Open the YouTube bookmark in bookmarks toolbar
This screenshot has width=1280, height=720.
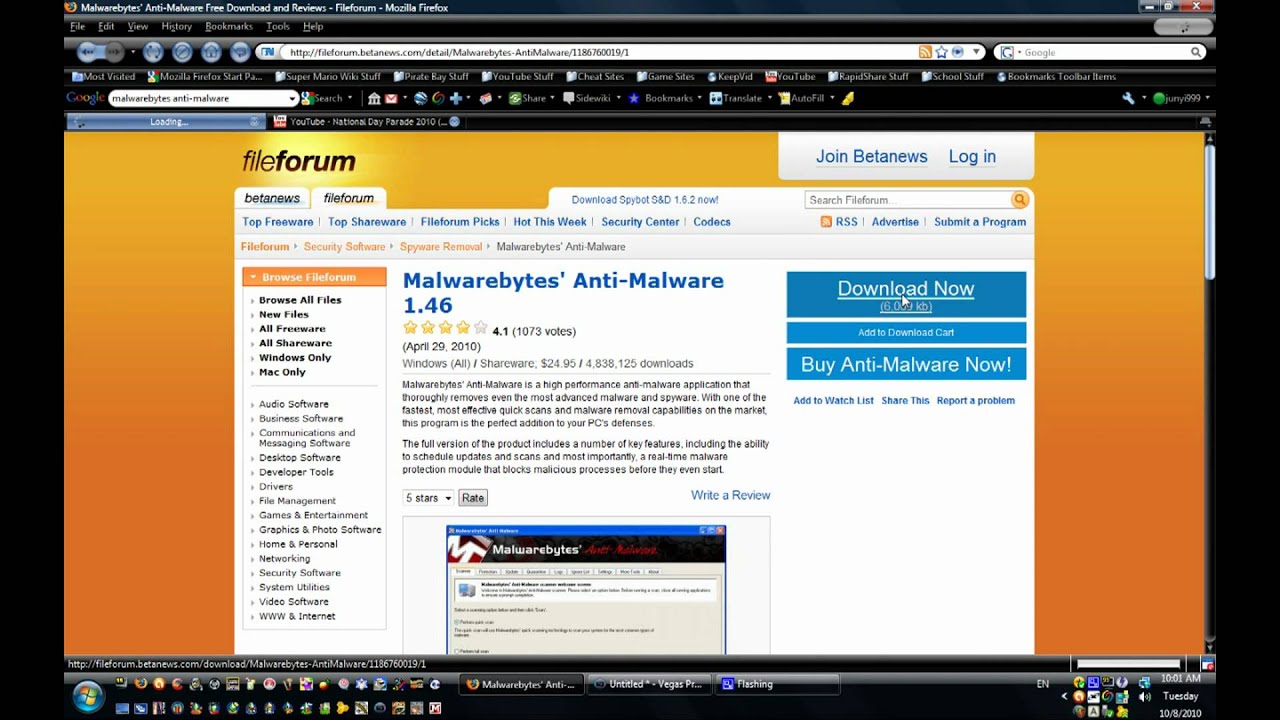click(790, 76)
